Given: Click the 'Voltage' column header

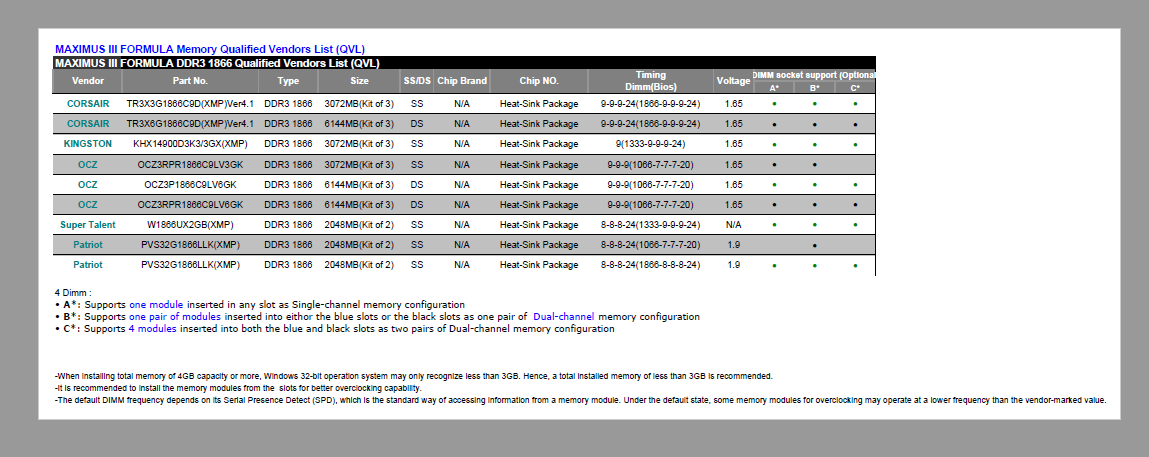Looking at the screenshot, I should 733,81.
